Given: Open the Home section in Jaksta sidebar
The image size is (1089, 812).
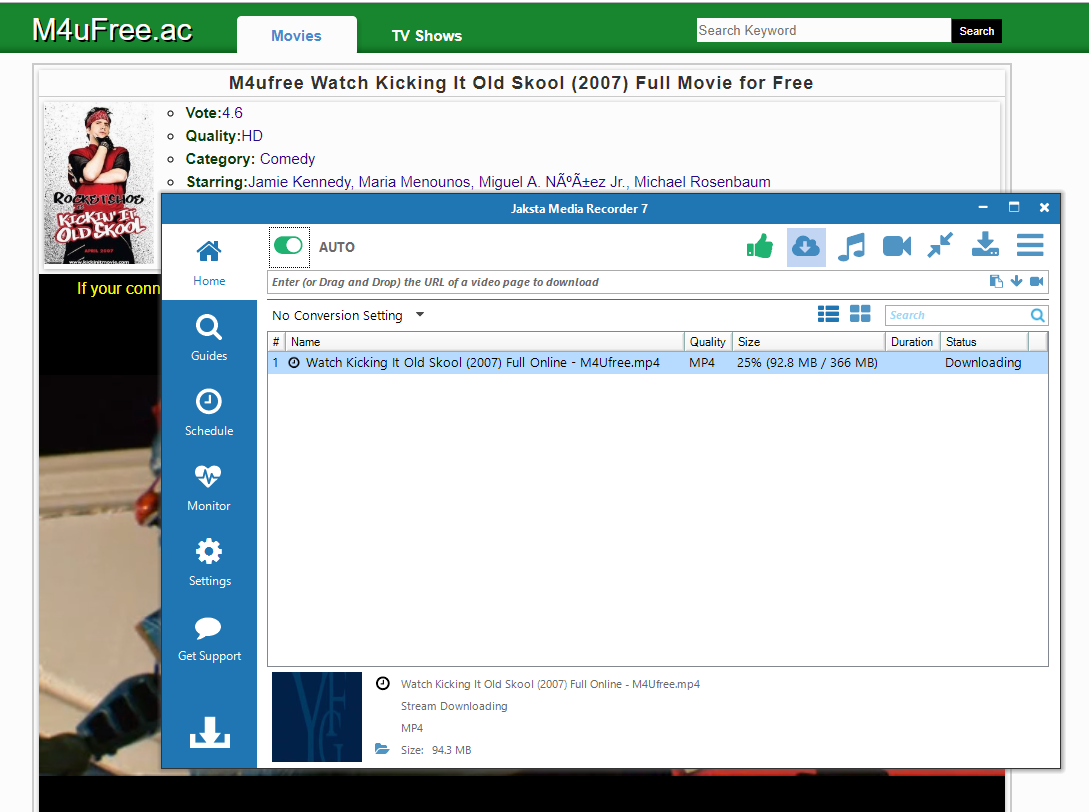Looking at the screenshot, I should coord(209,263).
